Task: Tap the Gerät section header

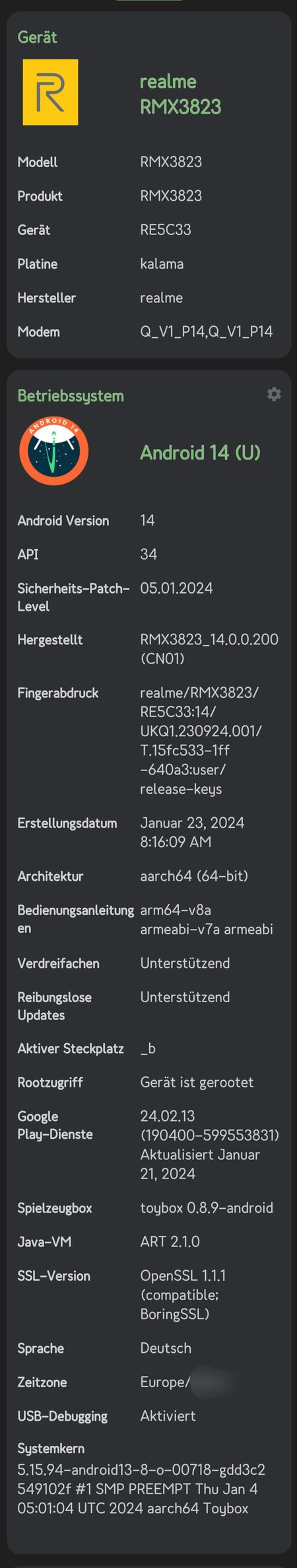Action: (37, 37)
